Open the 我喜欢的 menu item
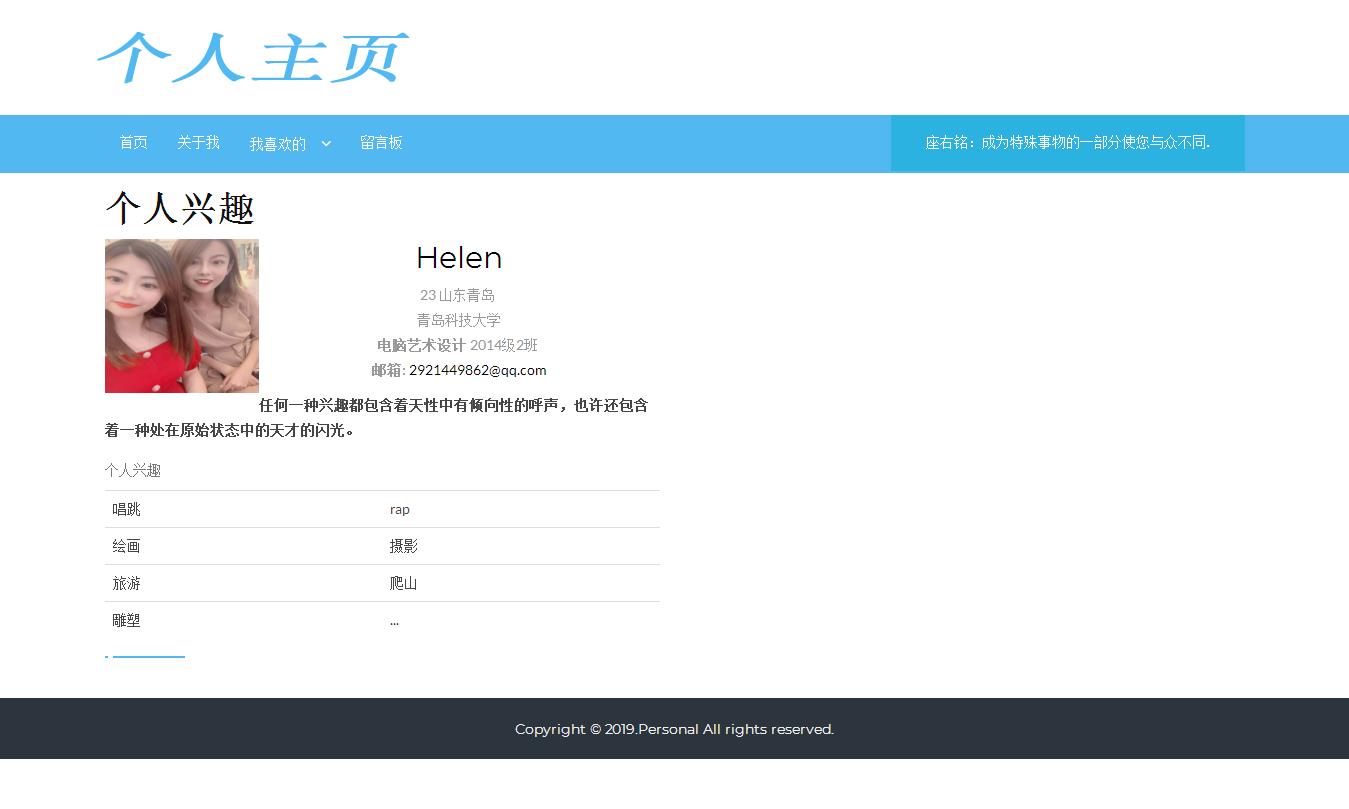The height and width of the screenshot is (809, 1349). coord(277,144)
